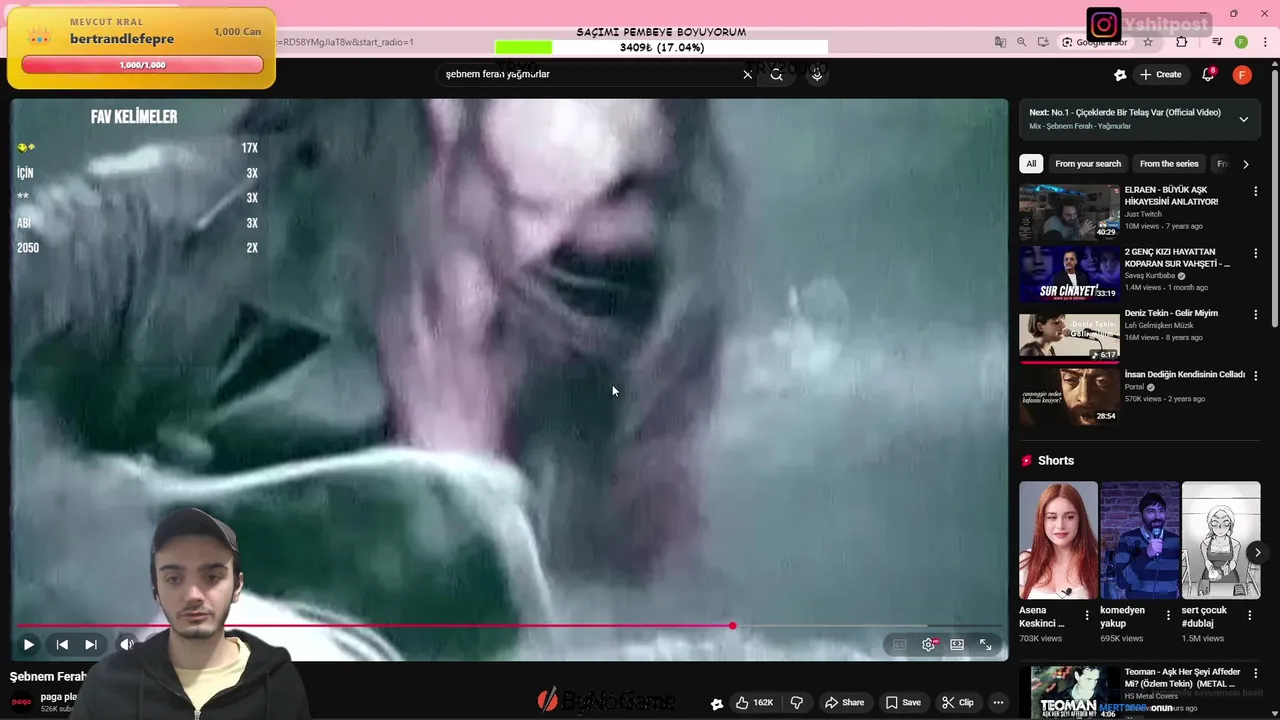The image size is (1280, 720).
Task: Select the All filter chip
Action: click(1031, 164)
